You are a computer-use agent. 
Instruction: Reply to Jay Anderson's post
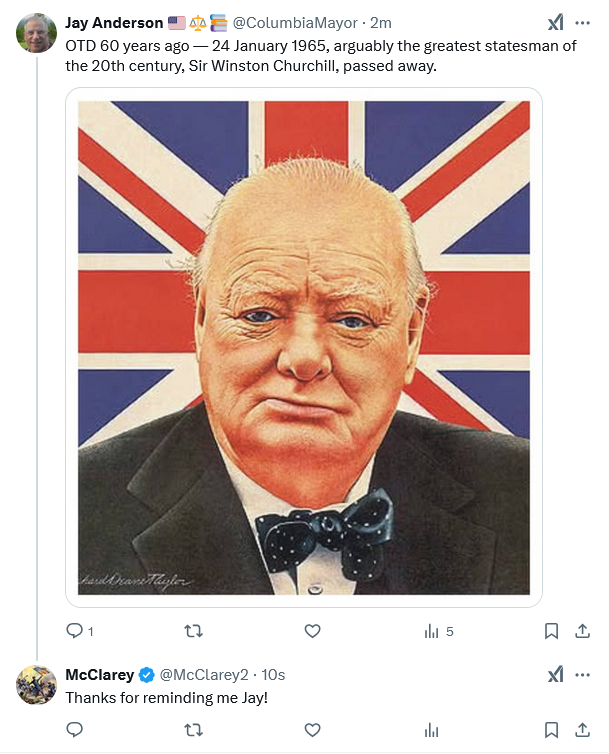pyautogui.click(x=74, y=631)
